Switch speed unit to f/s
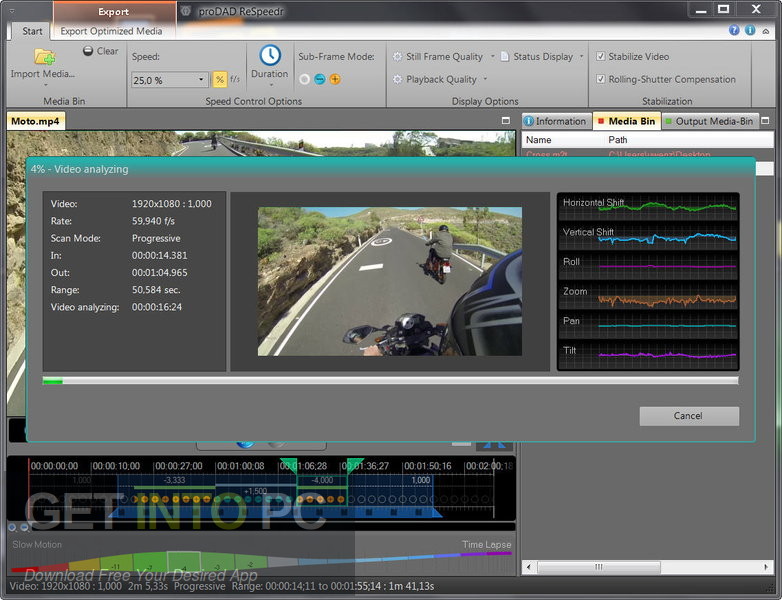This screenshot has width=782, height=600. [x=235, y=79]
